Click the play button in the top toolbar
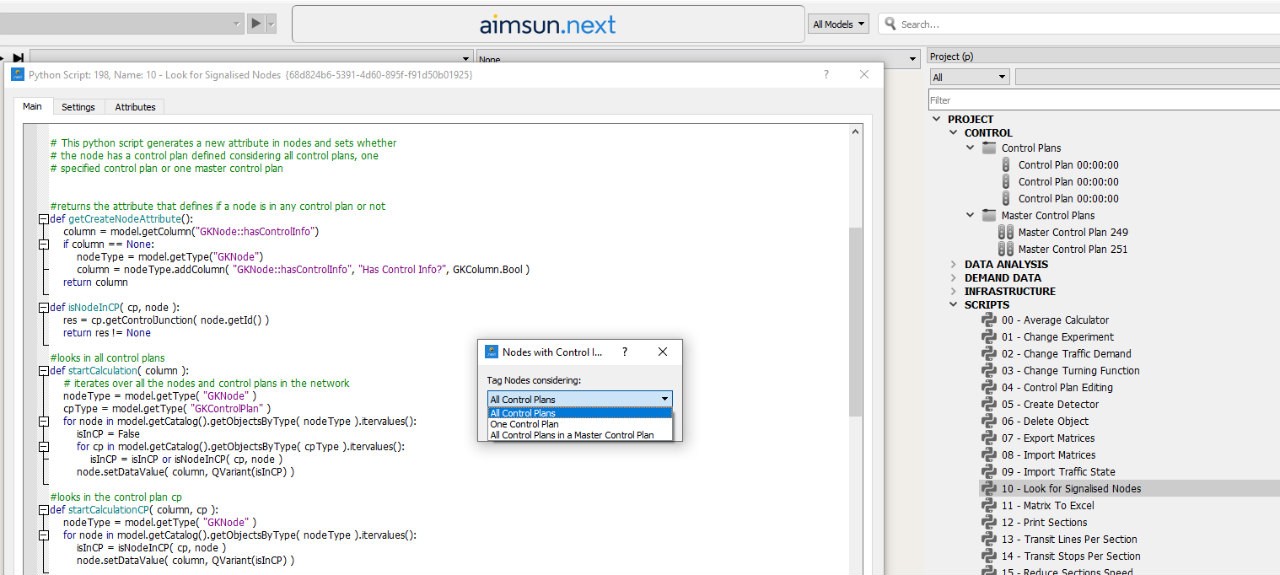1280x575 pixels. pyautogui.click(x=256, y=22)
